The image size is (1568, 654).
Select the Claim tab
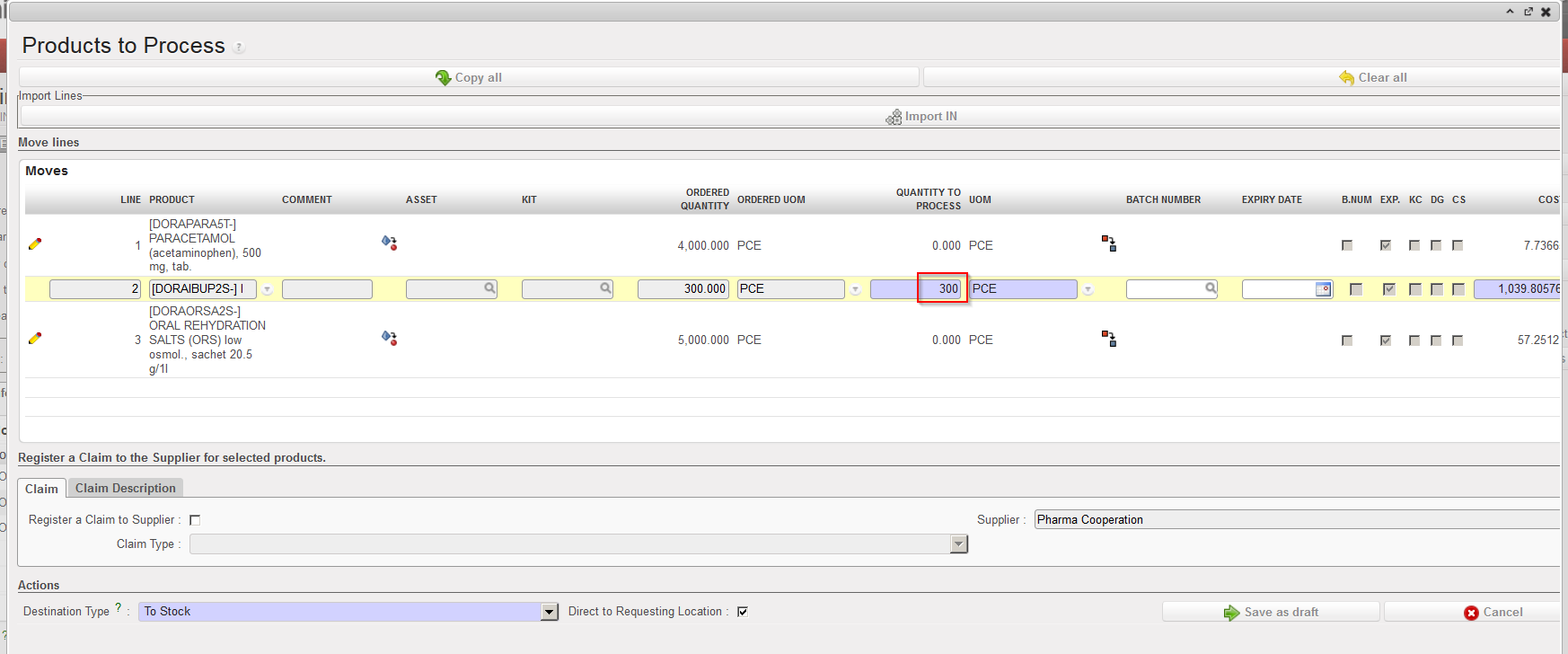click(x=41, y=489)
